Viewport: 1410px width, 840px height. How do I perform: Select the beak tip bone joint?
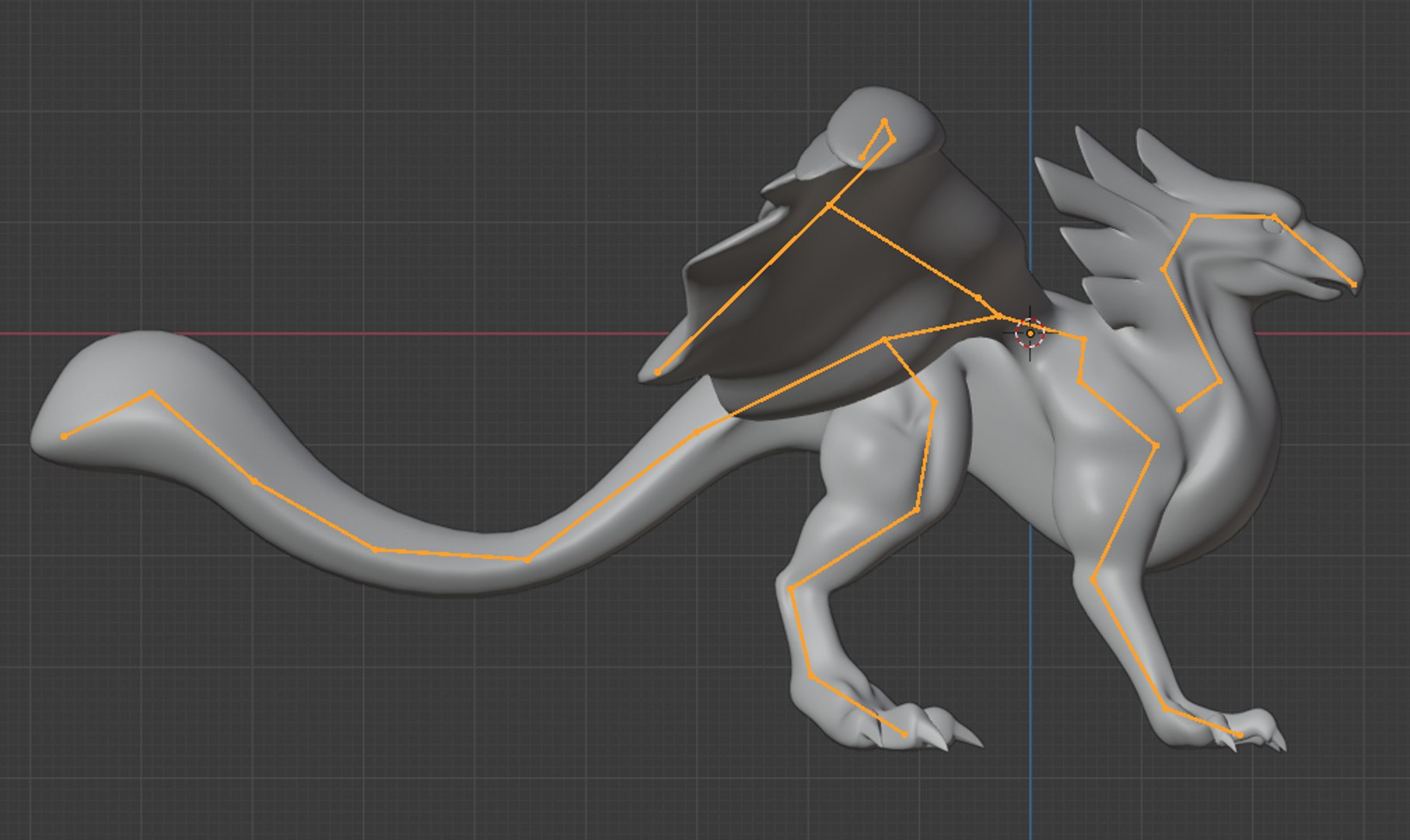1354,285
